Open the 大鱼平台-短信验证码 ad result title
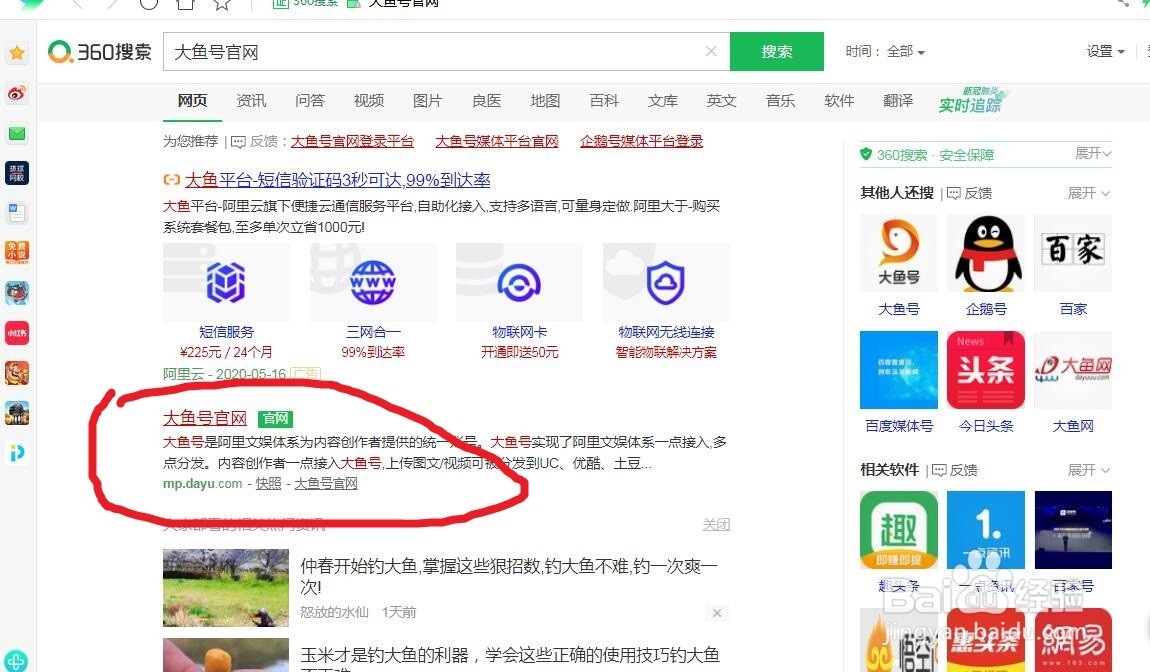 (x=337, y=180)
